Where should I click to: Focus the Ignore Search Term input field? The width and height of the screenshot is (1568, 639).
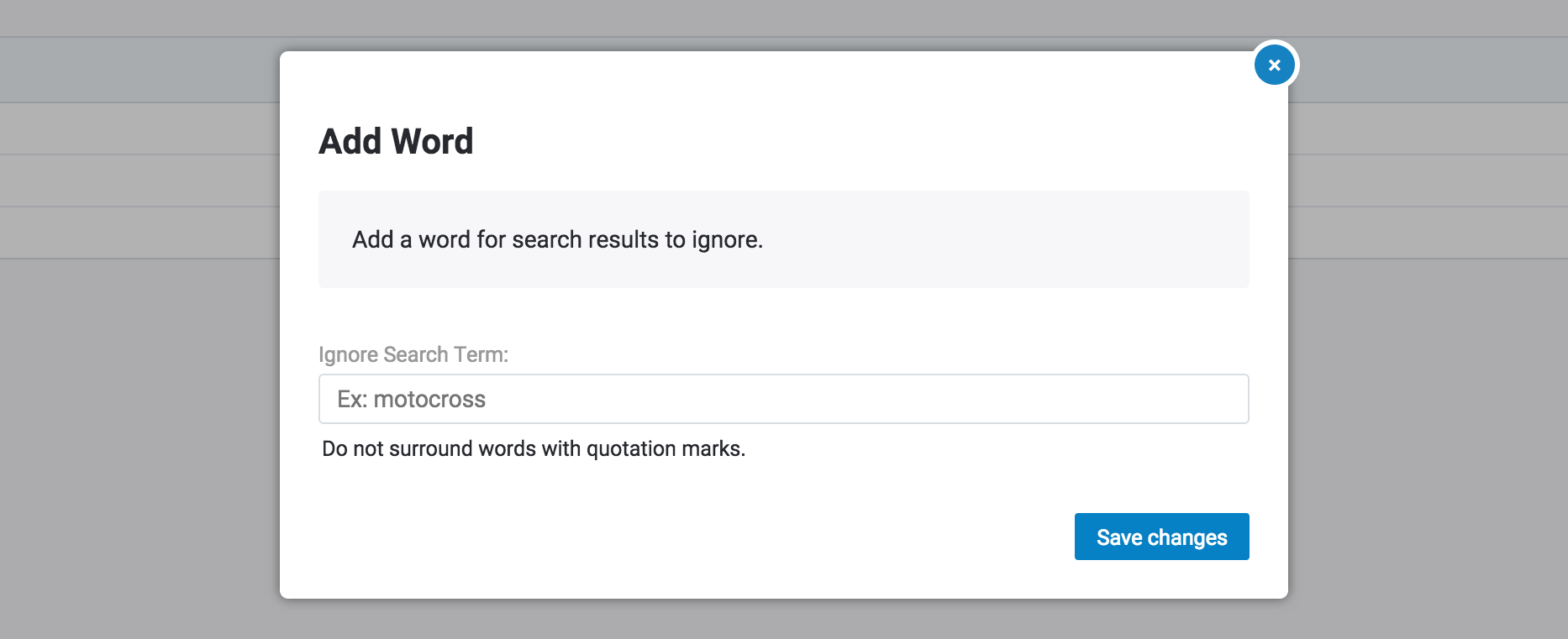click(x=783, y=399)
